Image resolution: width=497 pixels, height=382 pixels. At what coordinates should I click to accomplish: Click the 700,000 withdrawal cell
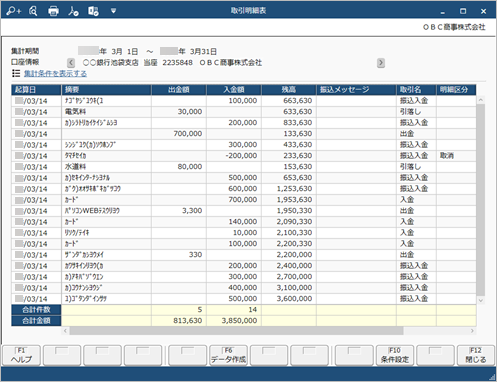point(179,134)
